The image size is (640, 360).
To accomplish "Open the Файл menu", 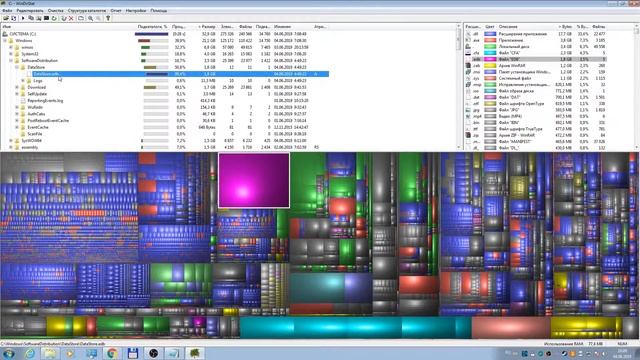I will 7,11.
